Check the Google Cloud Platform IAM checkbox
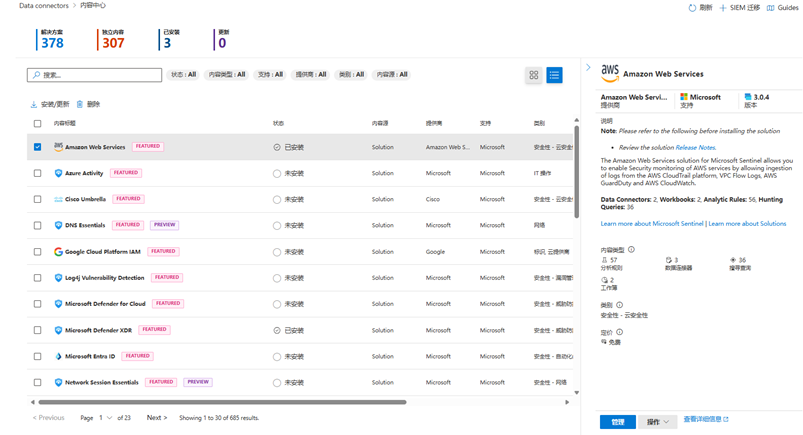 pyautogui.click(x=37, y=252)
